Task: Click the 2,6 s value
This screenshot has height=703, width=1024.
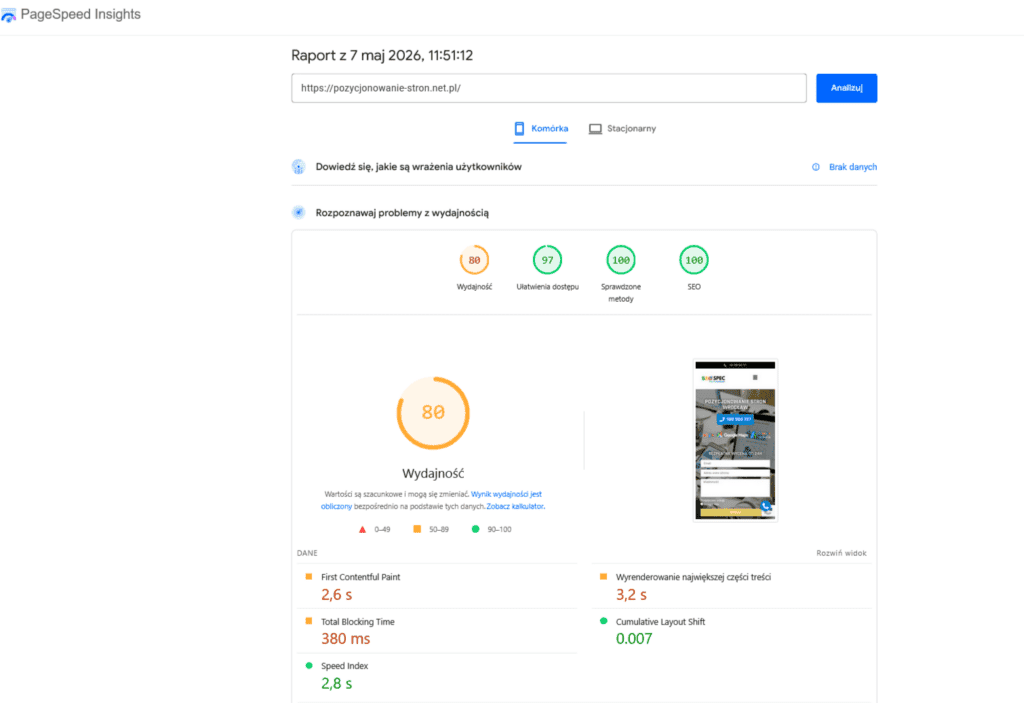Action: pos(336,595)
